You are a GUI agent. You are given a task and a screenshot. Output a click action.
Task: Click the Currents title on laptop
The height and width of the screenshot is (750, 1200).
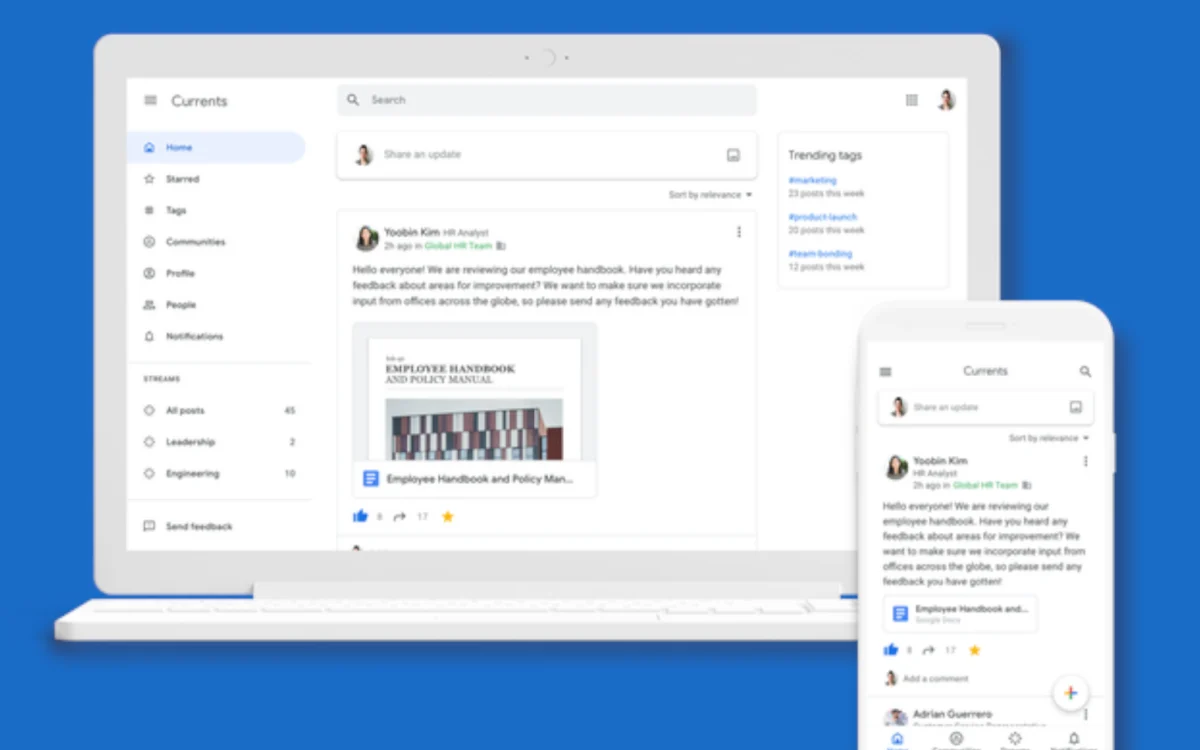[199, 101]
